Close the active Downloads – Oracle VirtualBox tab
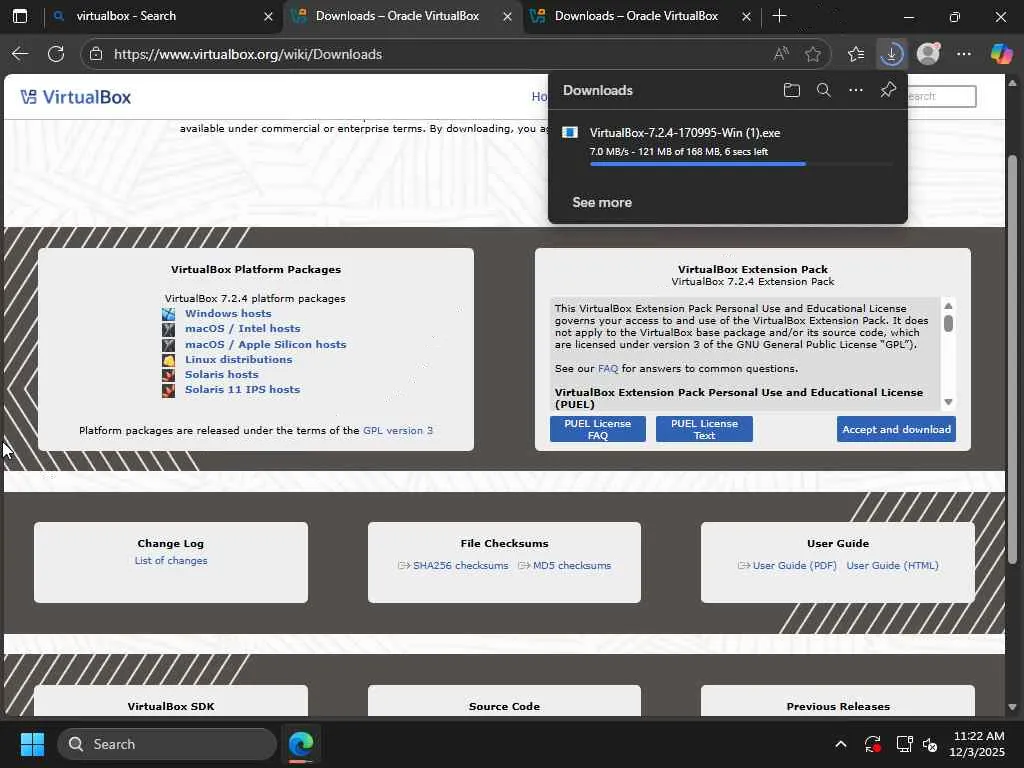This screenshot has width=1024, height=768. 507,16
